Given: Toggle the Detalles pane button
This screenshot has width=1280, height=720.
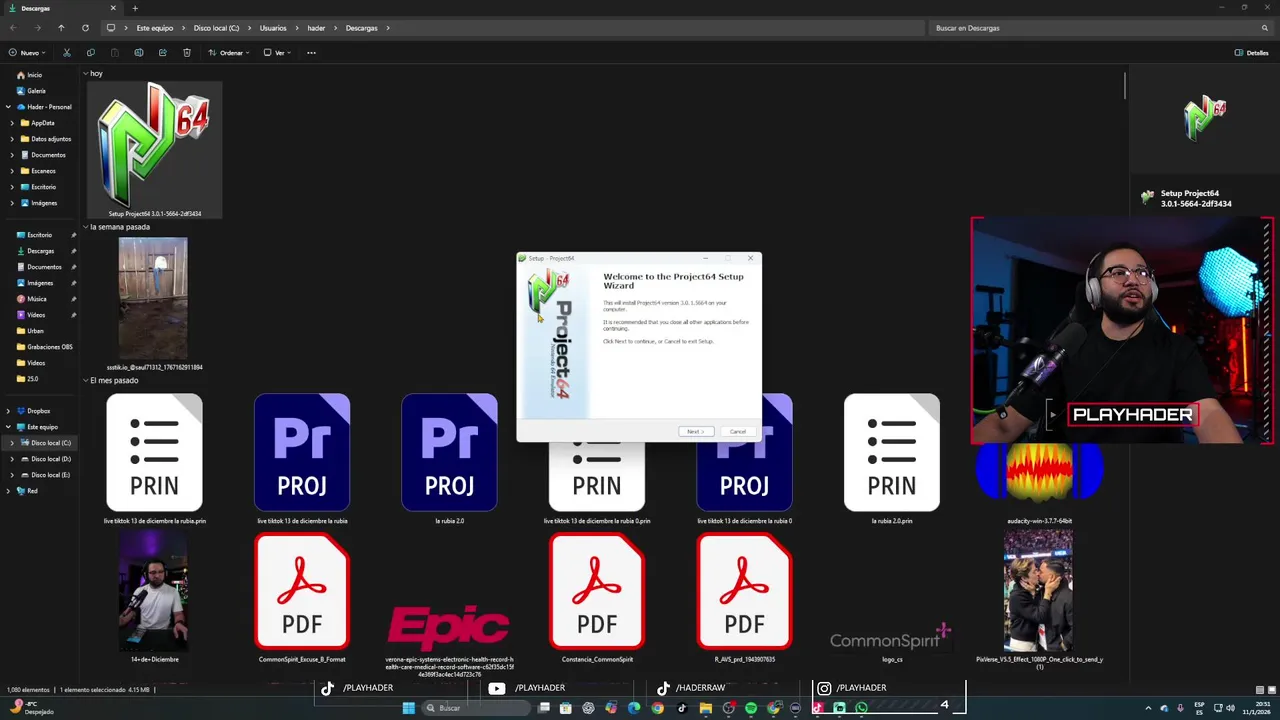Looking at the screenshot, I should (1251, 53).
